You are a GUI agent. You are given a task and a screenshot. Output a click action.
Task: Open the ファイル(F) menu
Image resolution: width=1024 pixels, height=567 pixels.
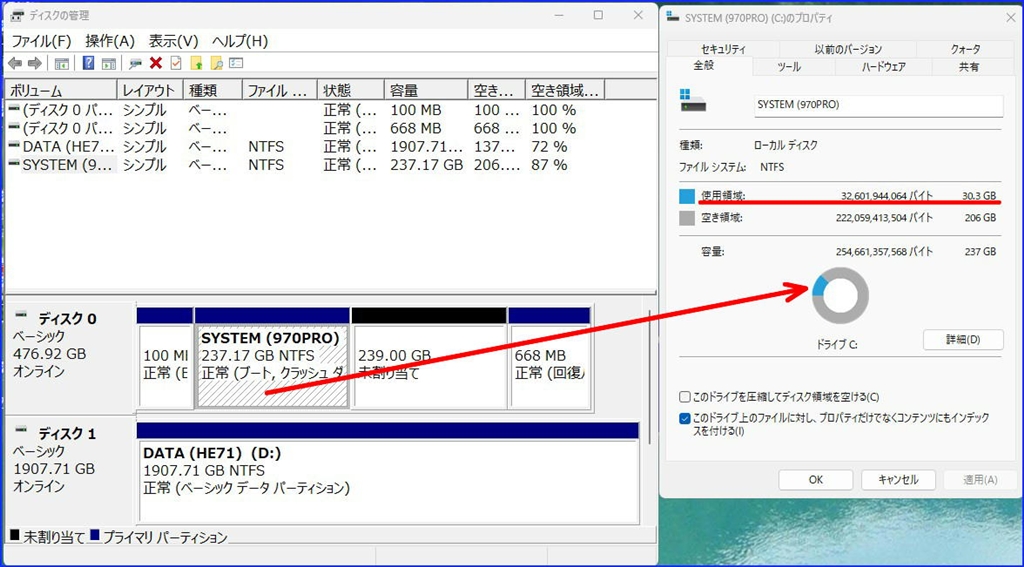pos(41,41)
